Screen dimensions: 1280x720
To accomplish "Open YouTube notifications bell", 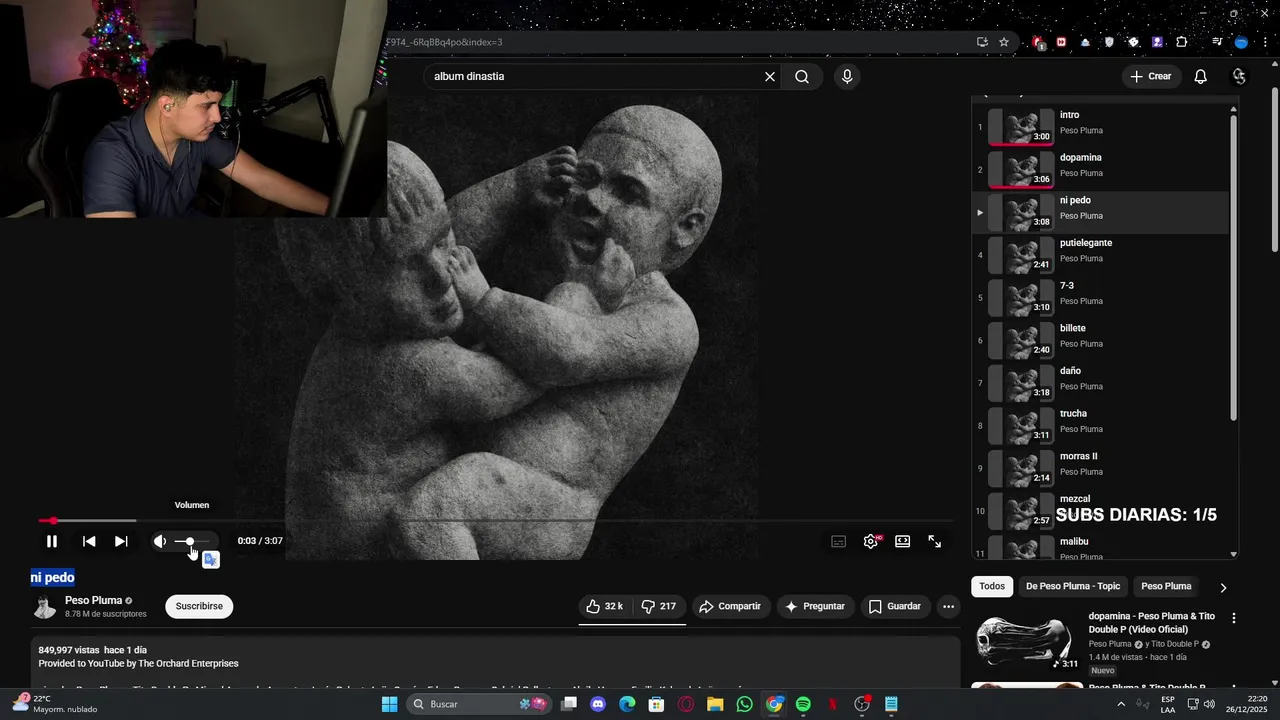I will tap(1201, 76).
